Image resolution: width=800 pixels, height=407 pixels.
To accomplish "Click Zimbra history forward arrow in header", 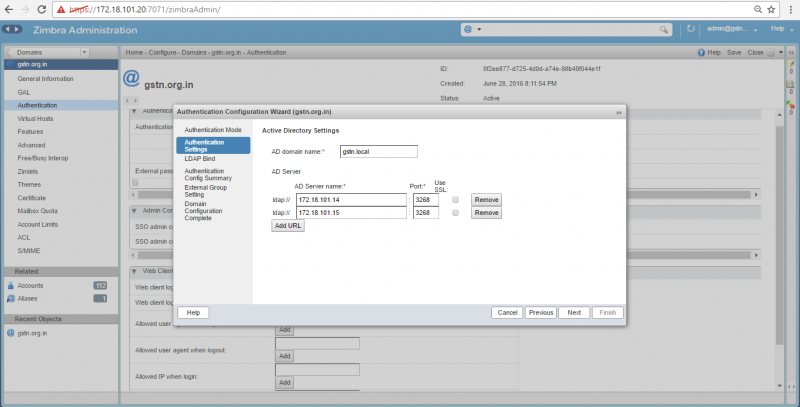I will pyautogui.click(x=17, y=30).
